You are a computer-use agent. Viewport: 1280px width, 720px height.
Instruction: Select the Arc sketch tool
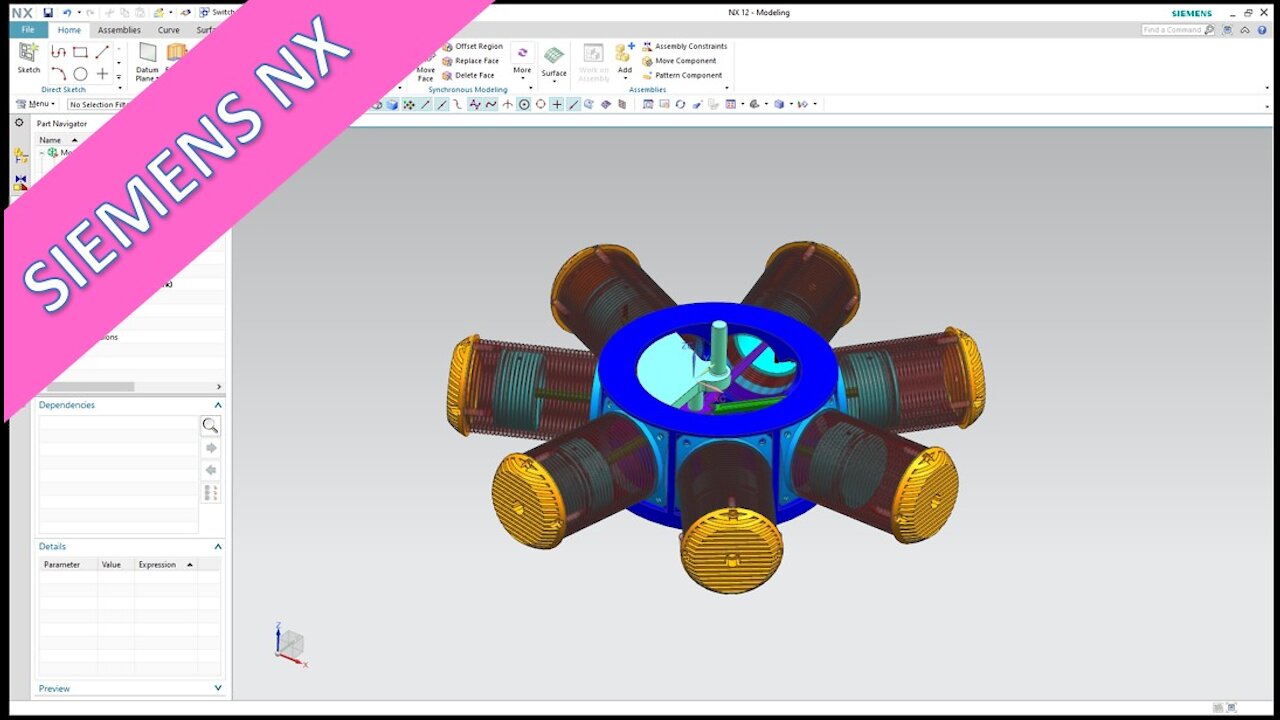coord(59,73)
